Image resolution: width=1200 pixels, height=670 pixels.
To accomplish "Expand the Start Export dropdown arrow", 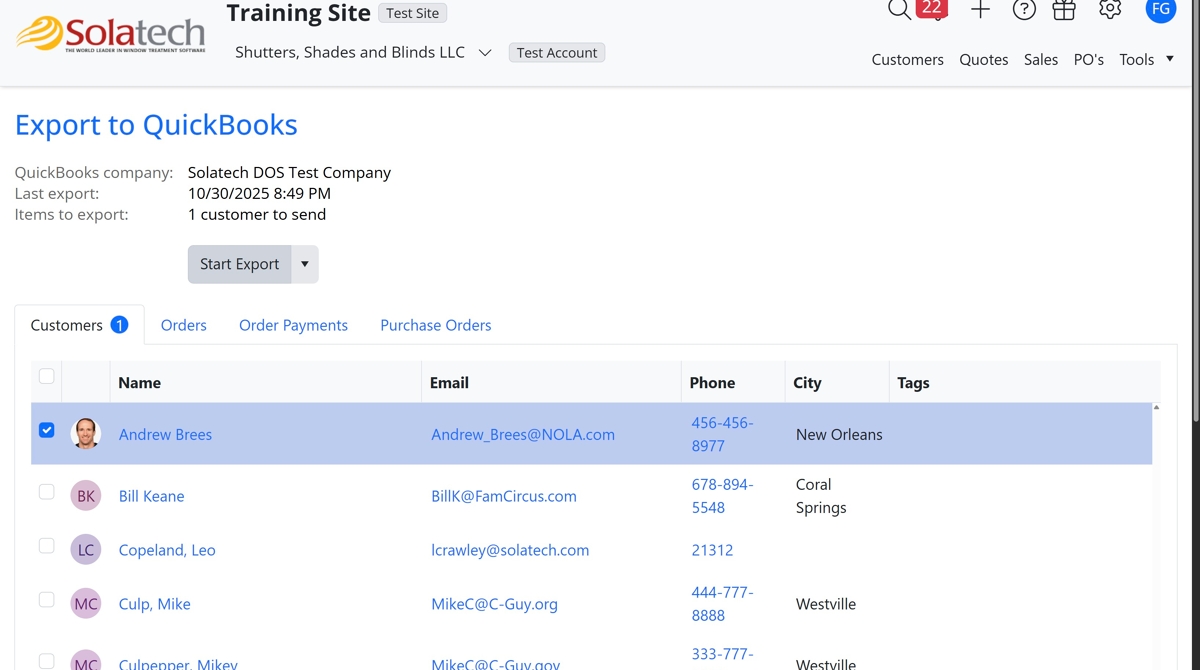I will [x=305, y=264].
